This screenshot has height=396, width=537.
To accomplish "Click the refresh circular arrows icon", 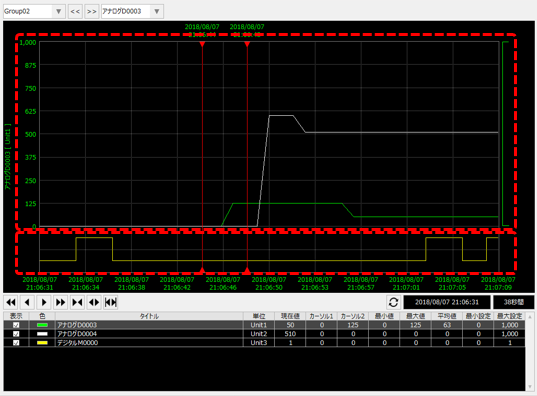I will tap(394, 302).
